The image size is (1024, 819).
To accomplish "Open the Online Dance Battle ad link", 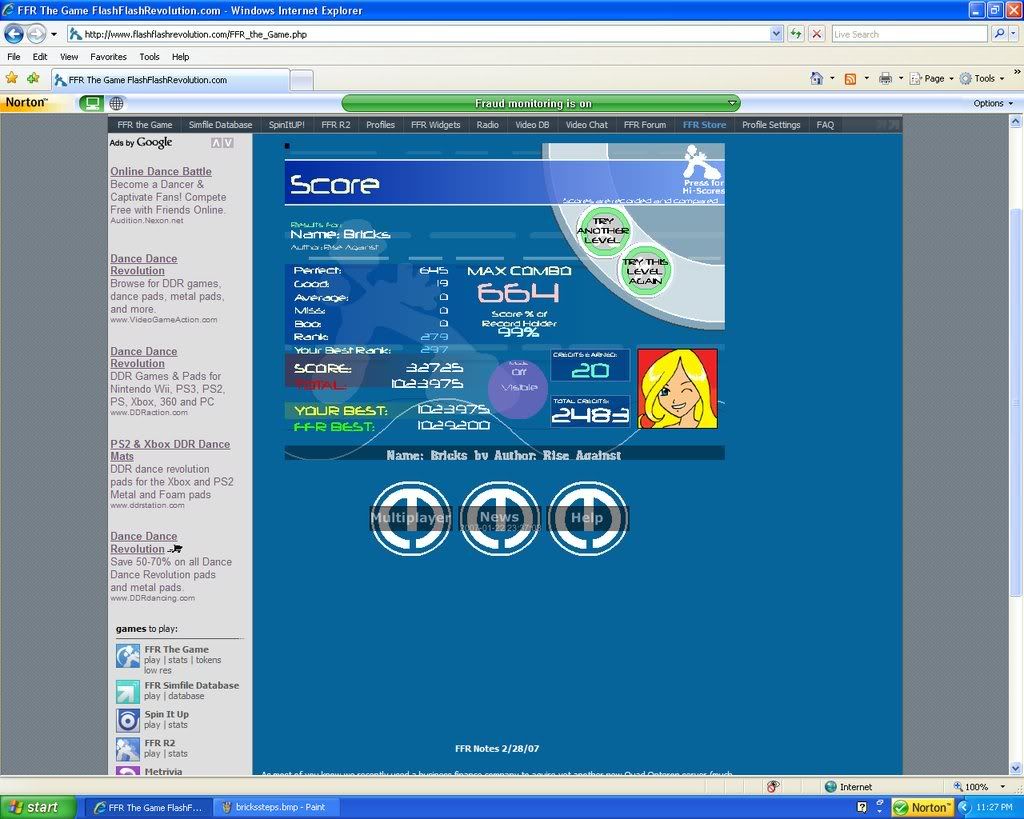I will point(161,172).
